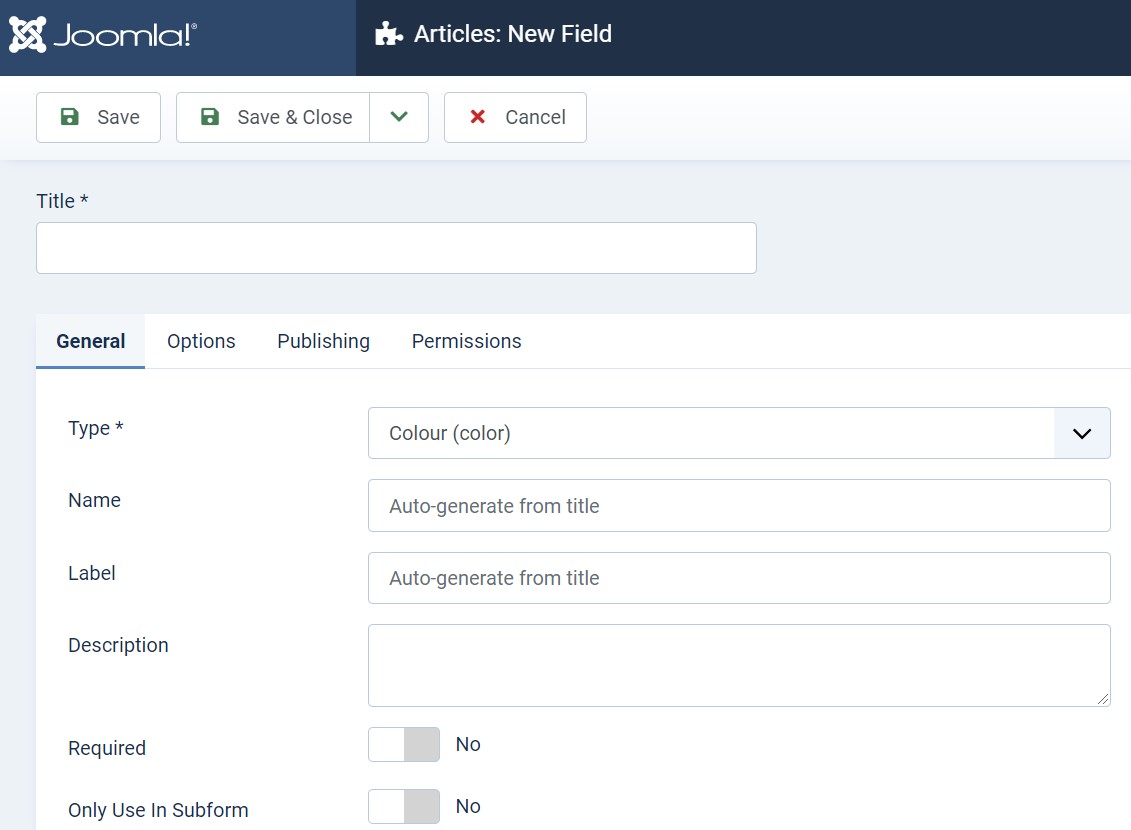
Task: Open the Type dropdown showing Colour (color)
Action: coord(739,433)
